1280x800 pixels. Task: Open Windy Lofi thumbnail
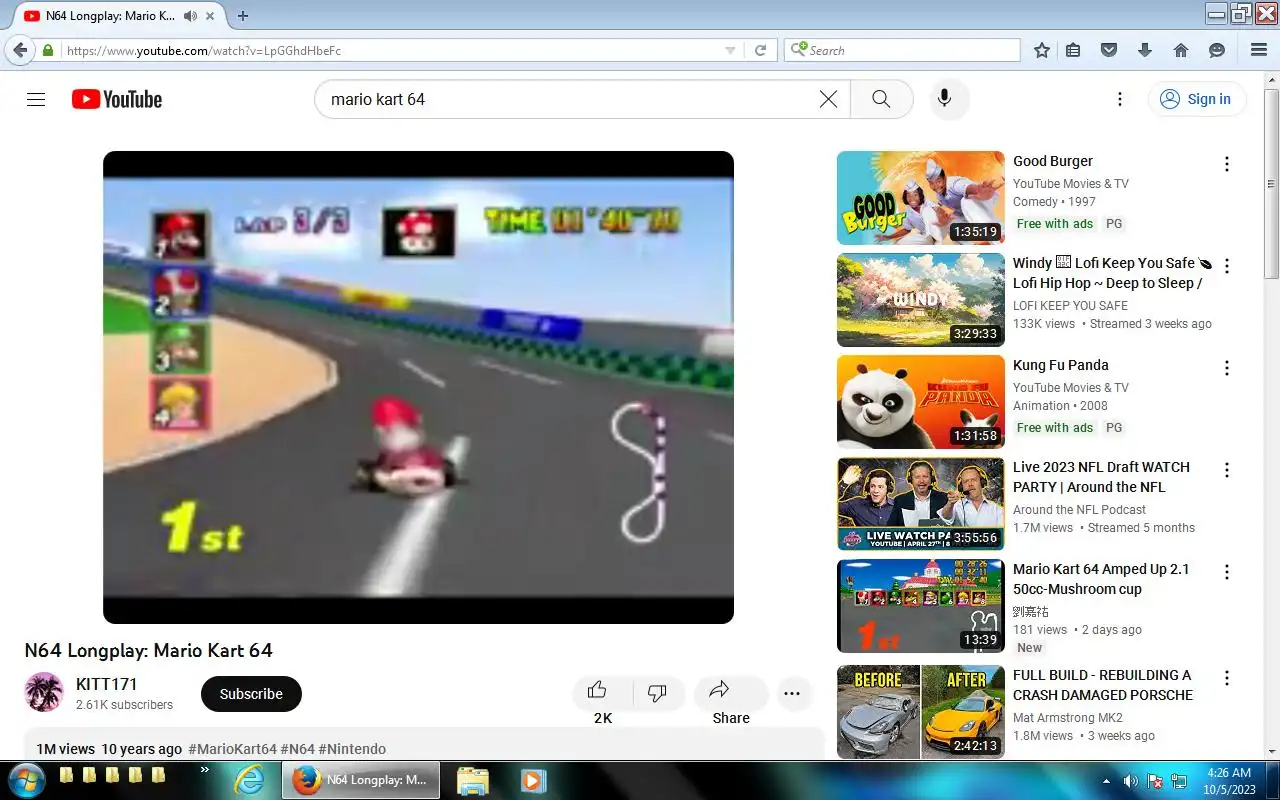click(x=921, y=300)
